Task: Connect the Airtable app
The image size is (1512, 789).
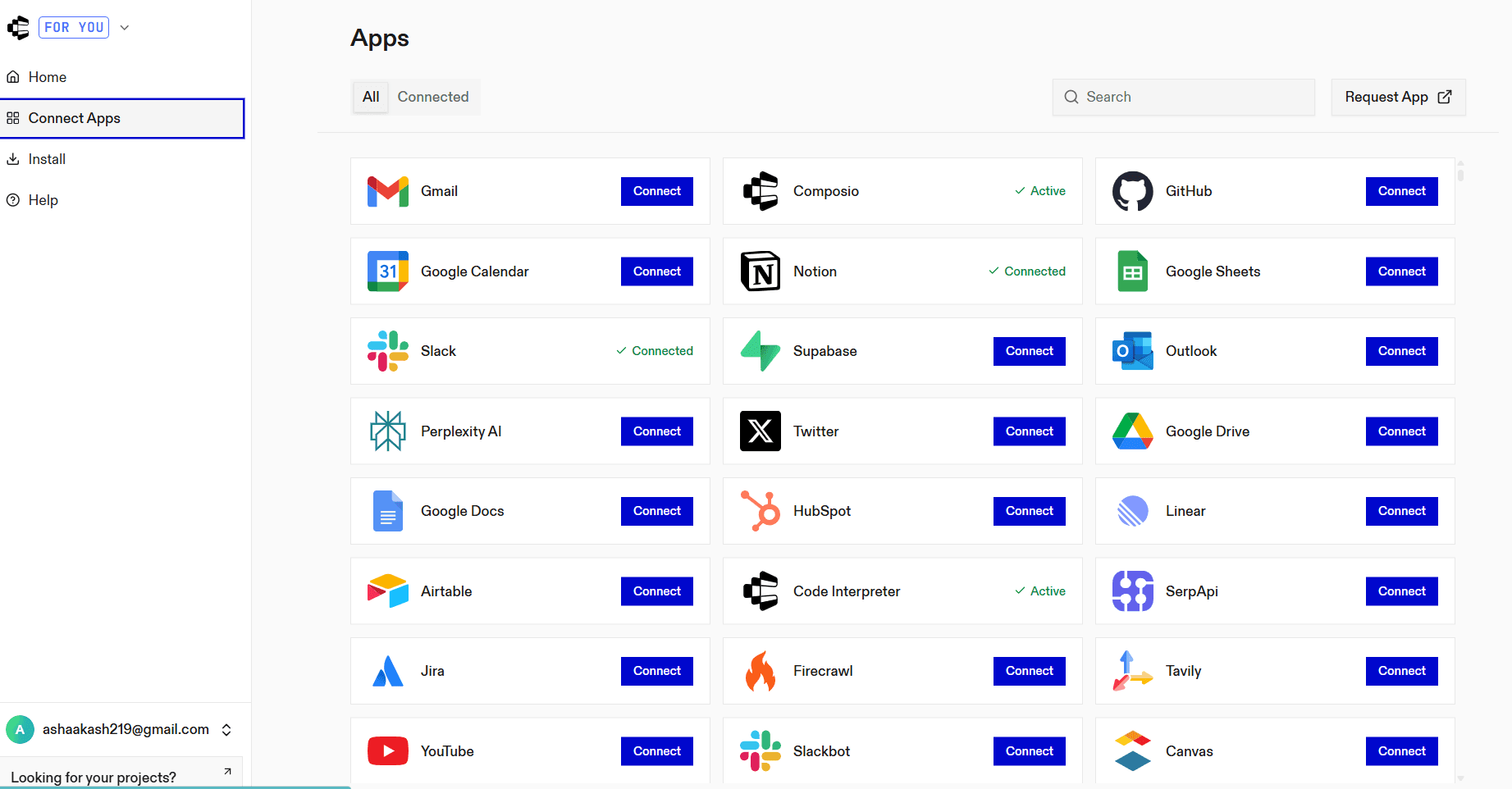Action: pyautogui.click(x=657, y=591)
